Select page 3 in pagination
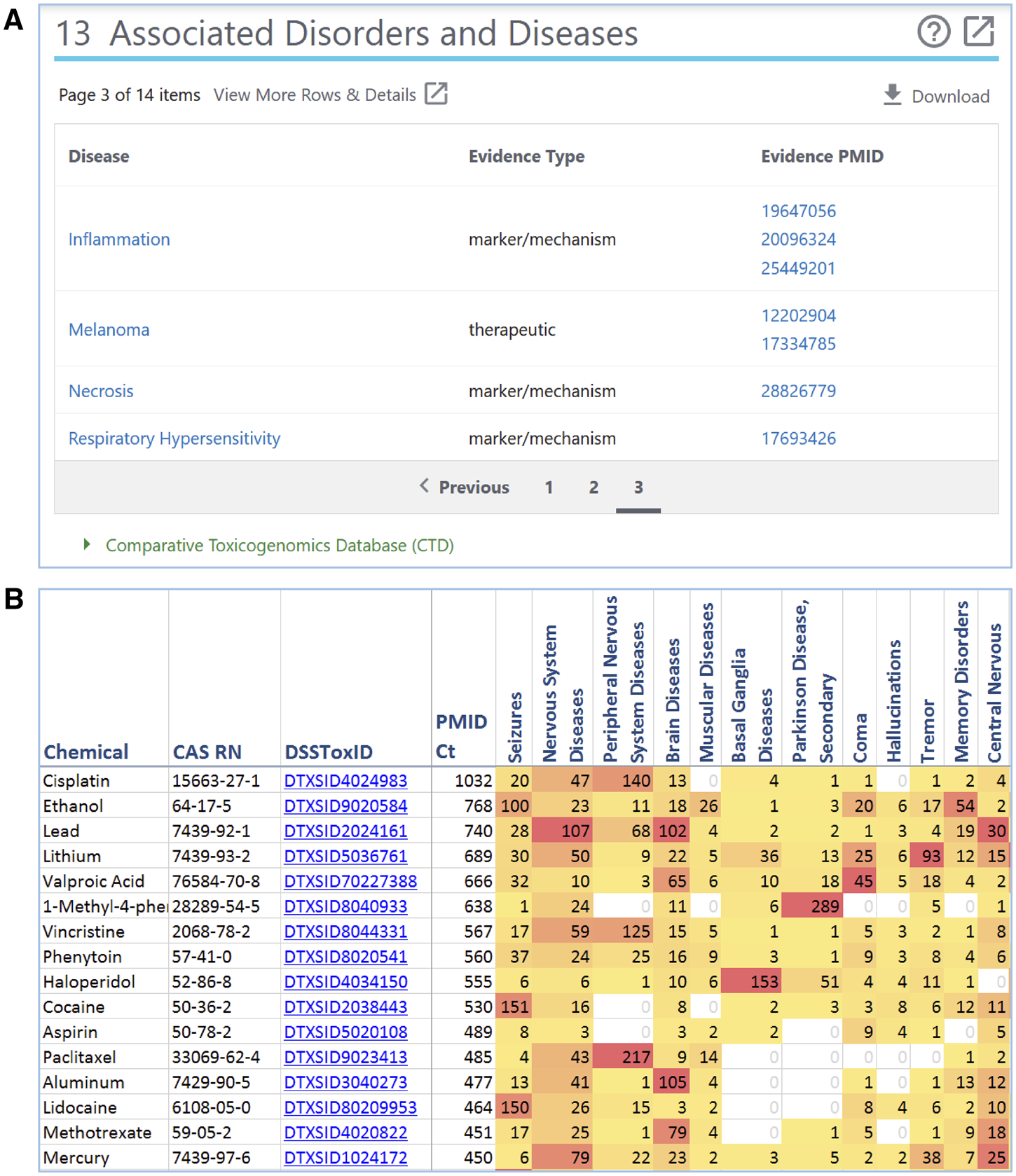 [638, 487]
